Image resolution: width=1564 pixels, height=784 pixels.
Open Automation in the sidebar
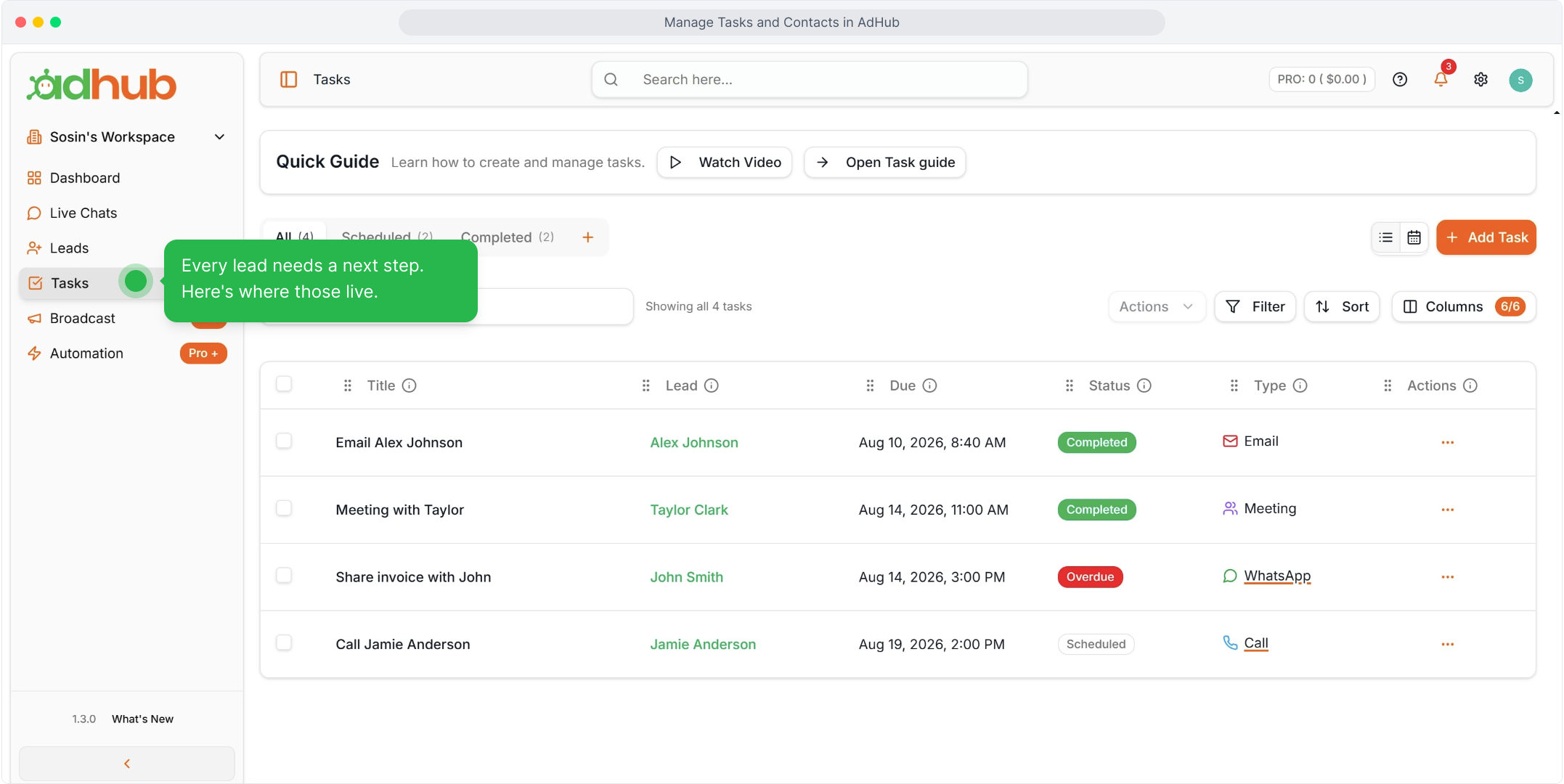coord(86,354)
